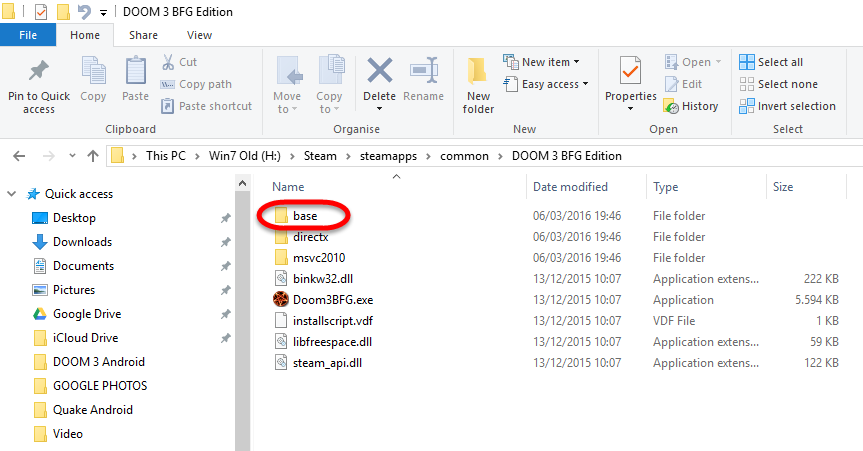863x451 pixels.
Task: Click the Move to icon
Action: click(289, 72)
